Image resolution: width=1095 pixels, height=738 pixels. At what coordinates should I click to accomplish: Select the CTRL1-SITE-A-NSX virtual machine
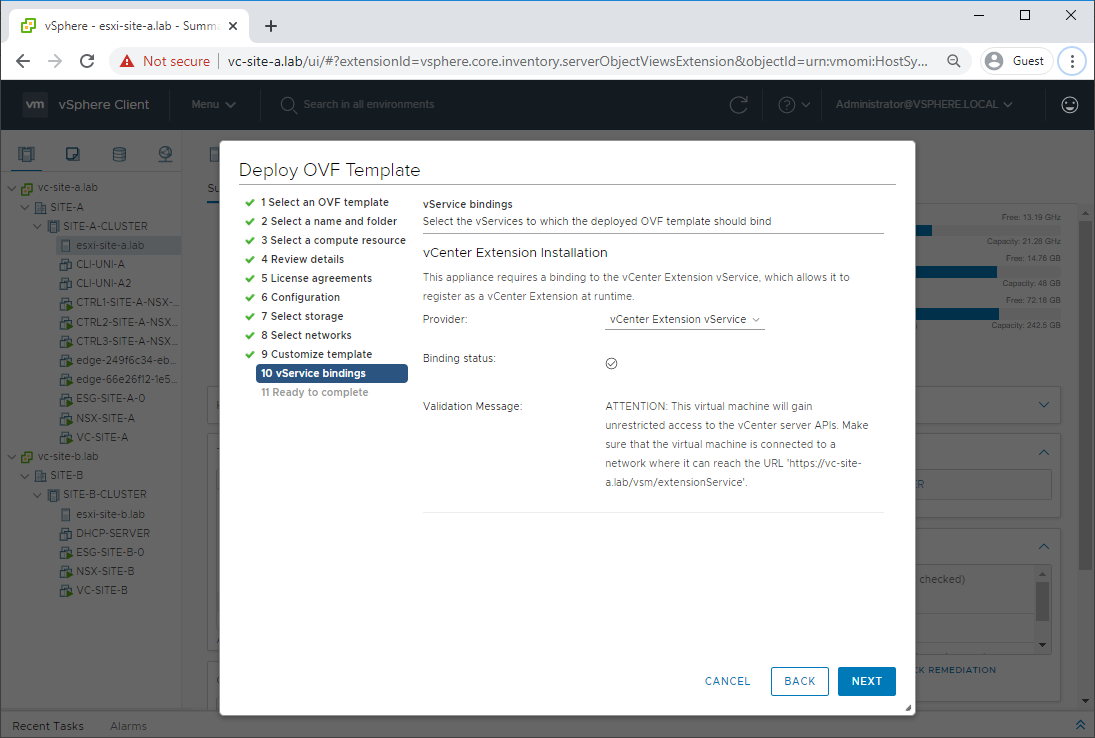point(126,302)
